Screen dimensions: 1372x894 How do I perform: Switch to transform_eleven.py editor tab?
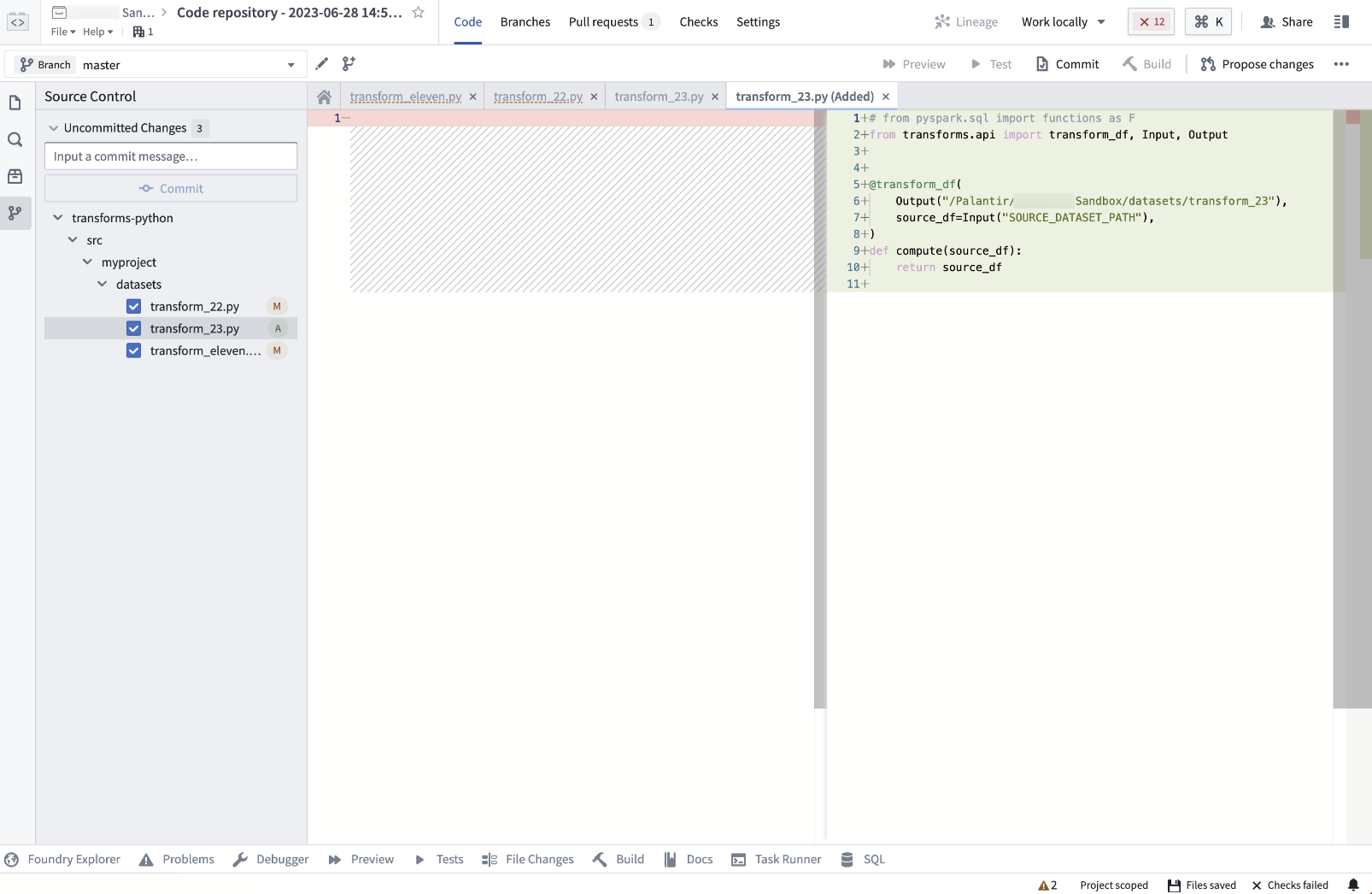click(406, 97)
